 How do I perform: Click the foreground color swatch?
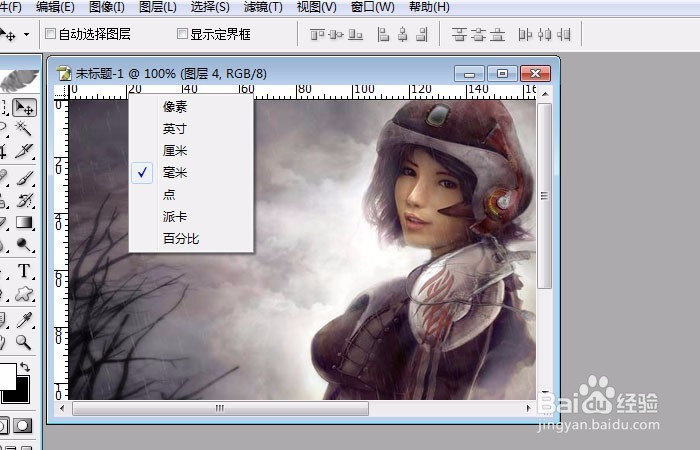click(7, 375)
